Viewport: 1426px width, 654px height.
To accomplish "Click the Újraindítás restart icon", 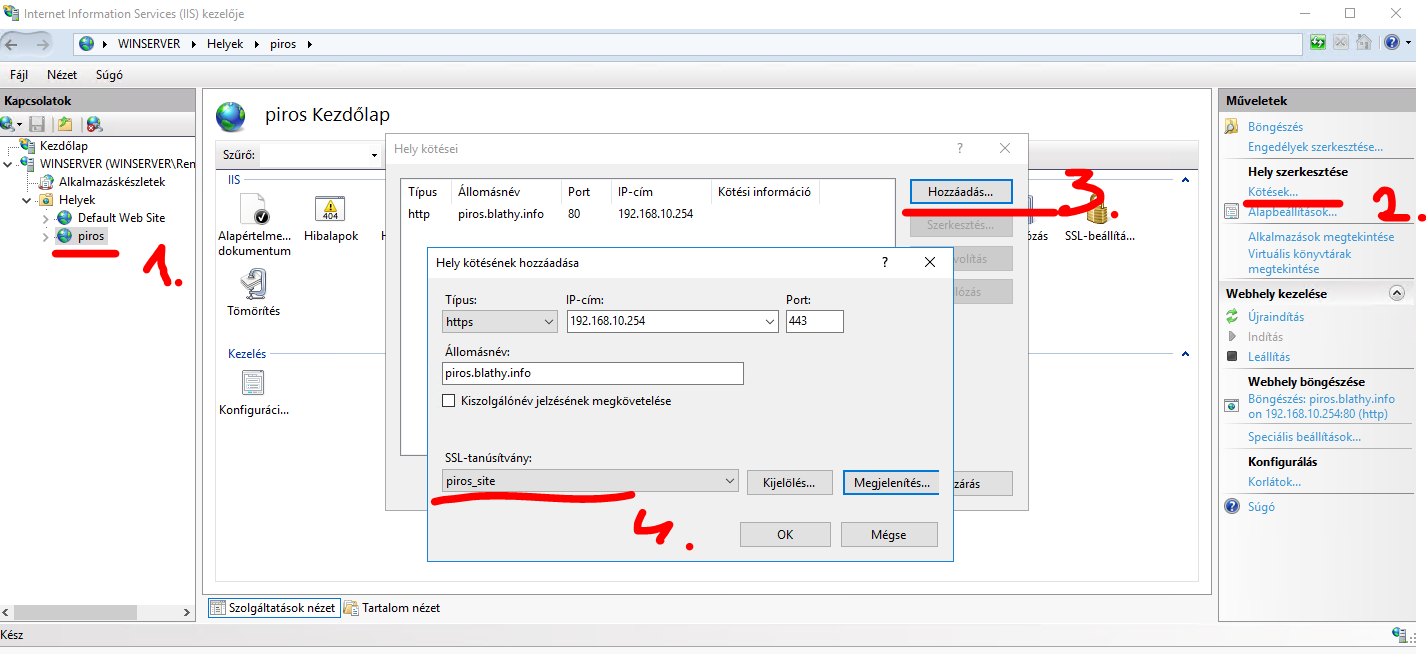I will 1232,317.
